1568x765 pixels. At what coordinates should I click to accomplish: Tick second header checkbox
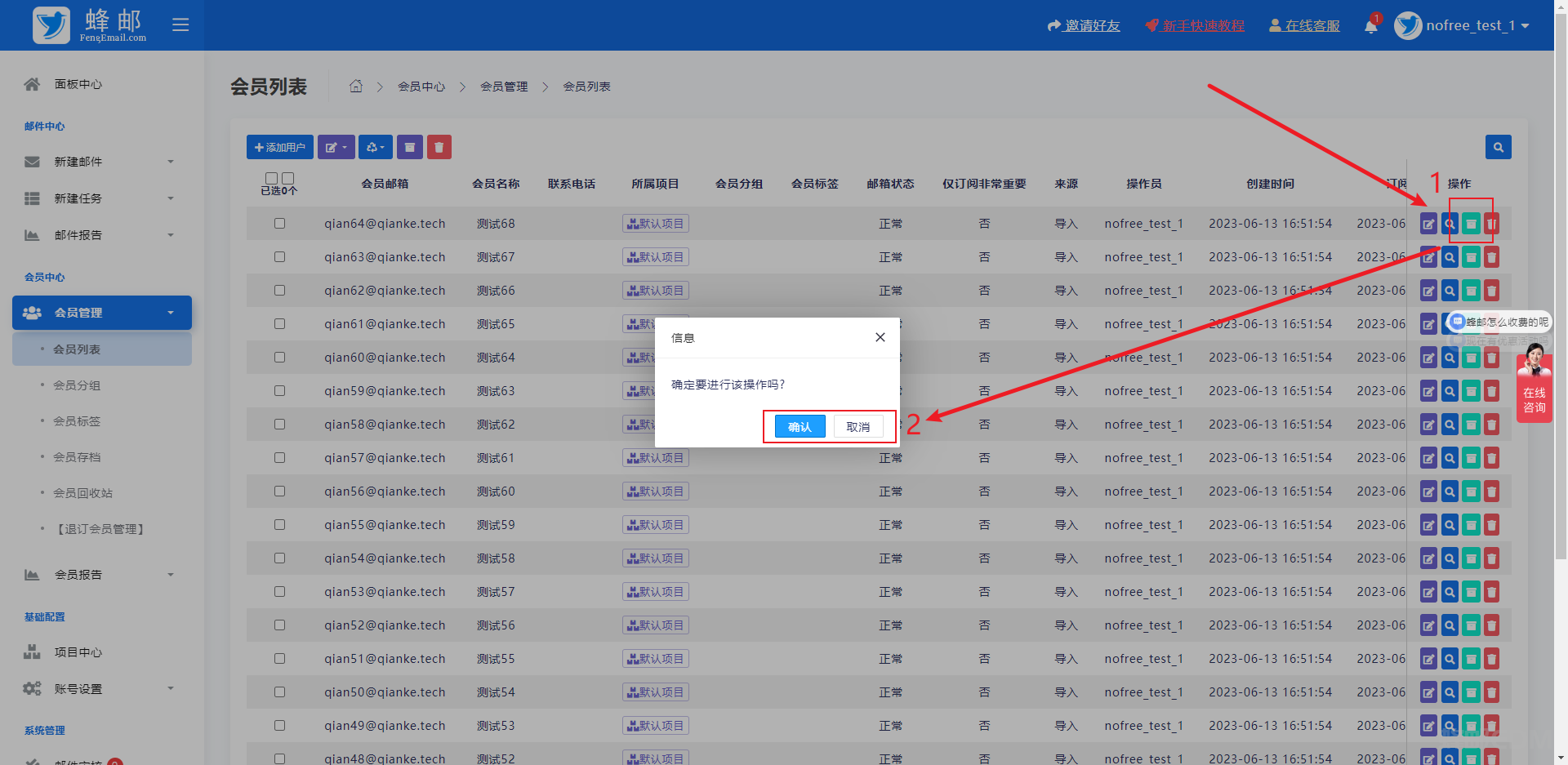(287, 178)
